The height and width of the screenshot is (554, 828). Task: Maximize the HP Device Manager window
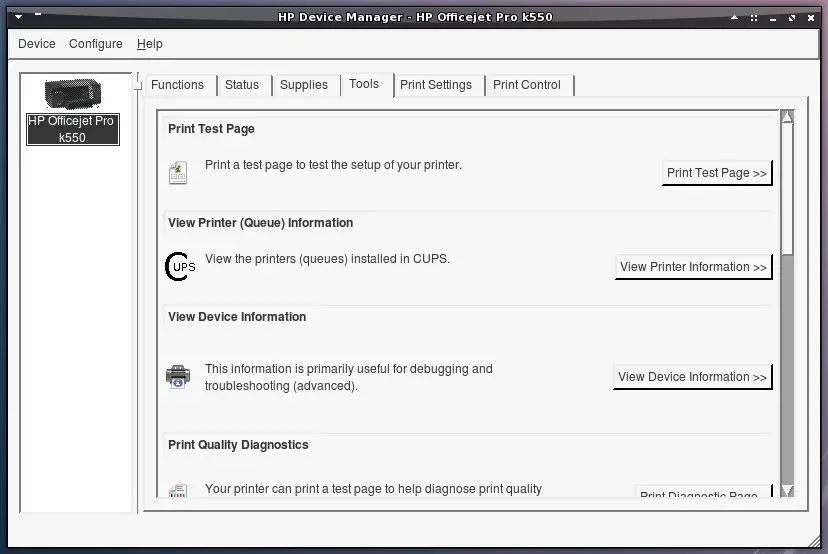(792, 18)
